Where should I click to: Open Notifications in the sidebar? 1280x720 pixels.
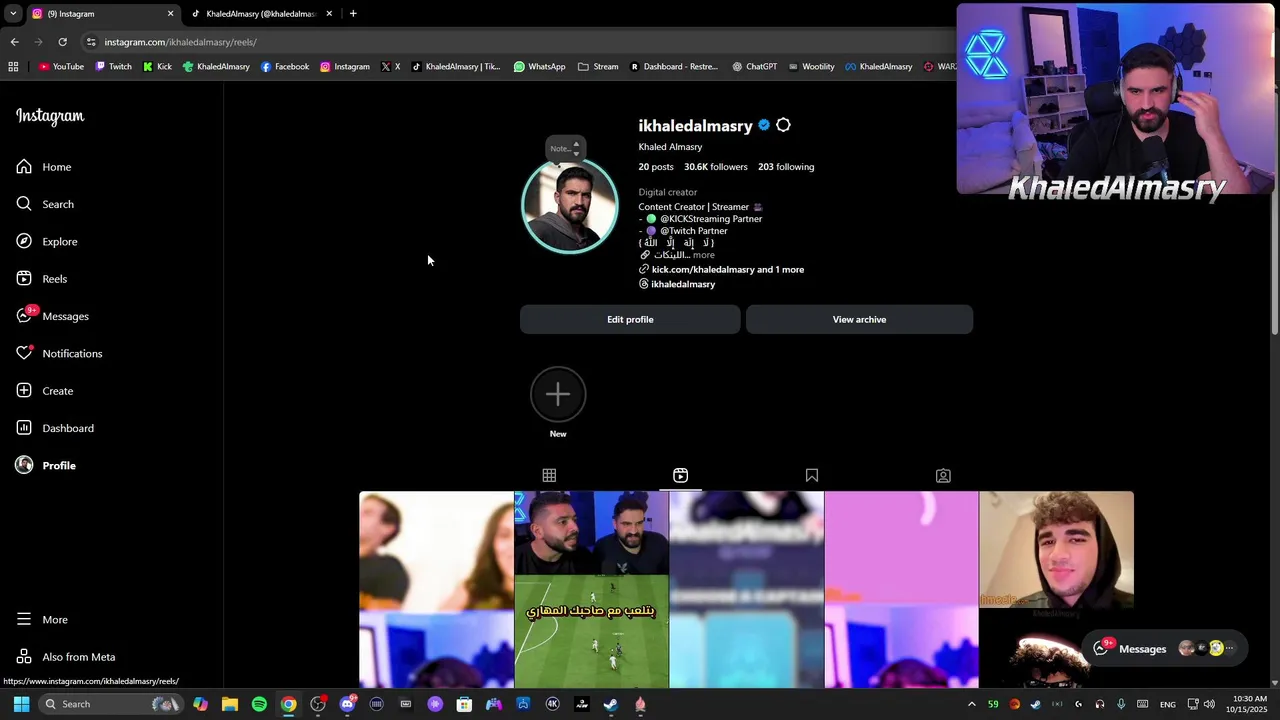point(60,354)
